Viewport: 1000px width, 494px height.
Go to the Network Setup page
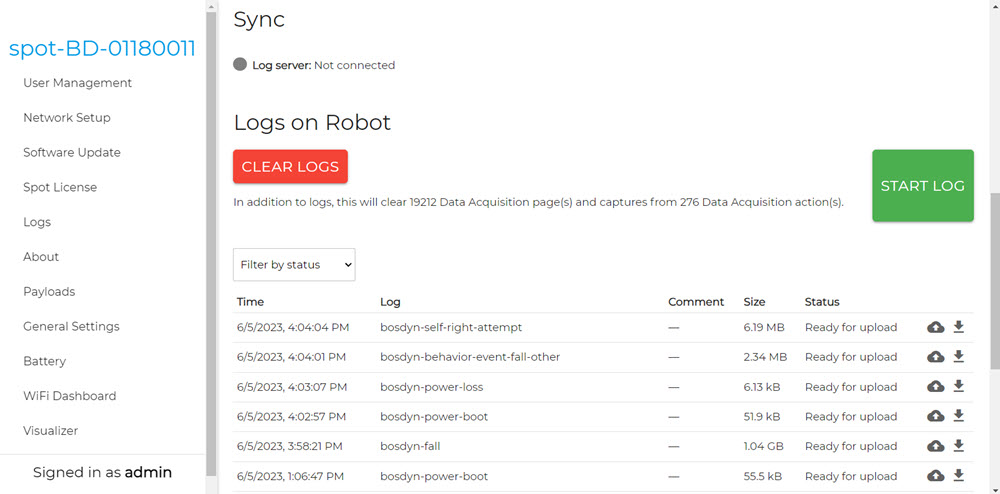[67, 118]
